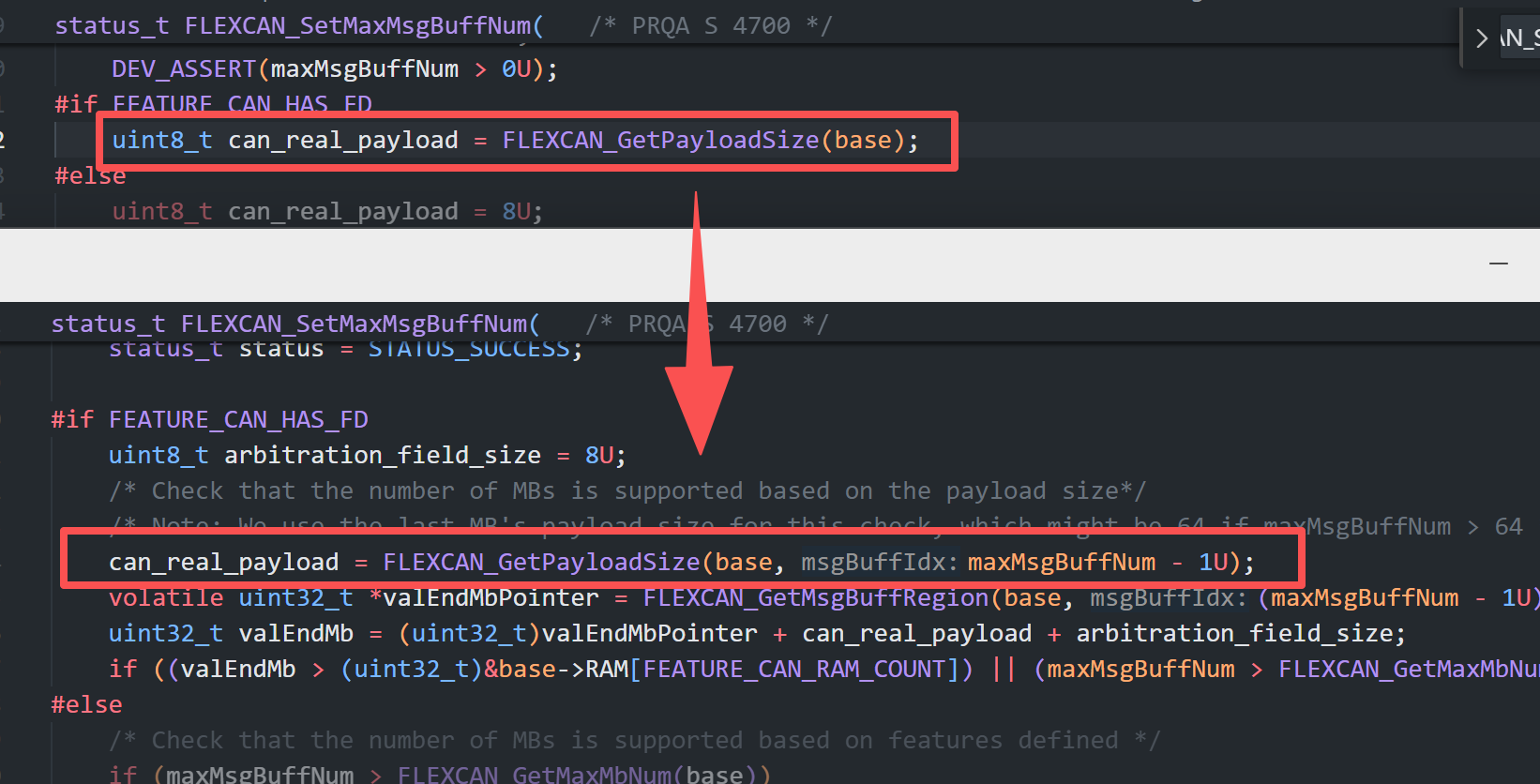Click the #else directive in the lower editor
This screenshot has height=784, width=1540.
pyautogui.click(x=86, y=705)
